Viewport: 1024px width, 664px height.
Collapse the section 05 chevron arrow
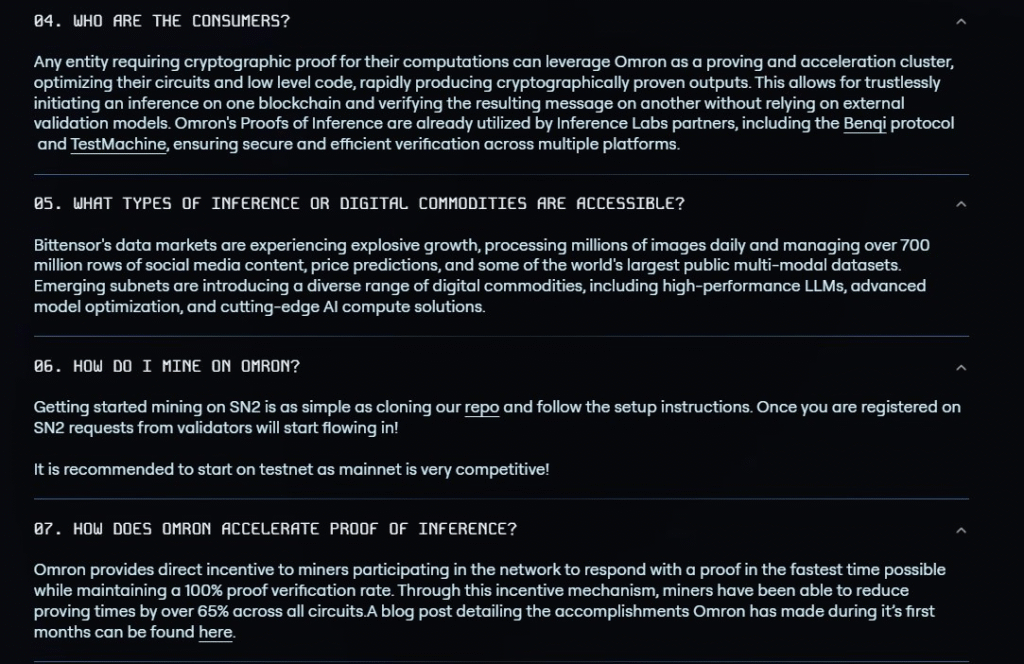pos(961,204)
